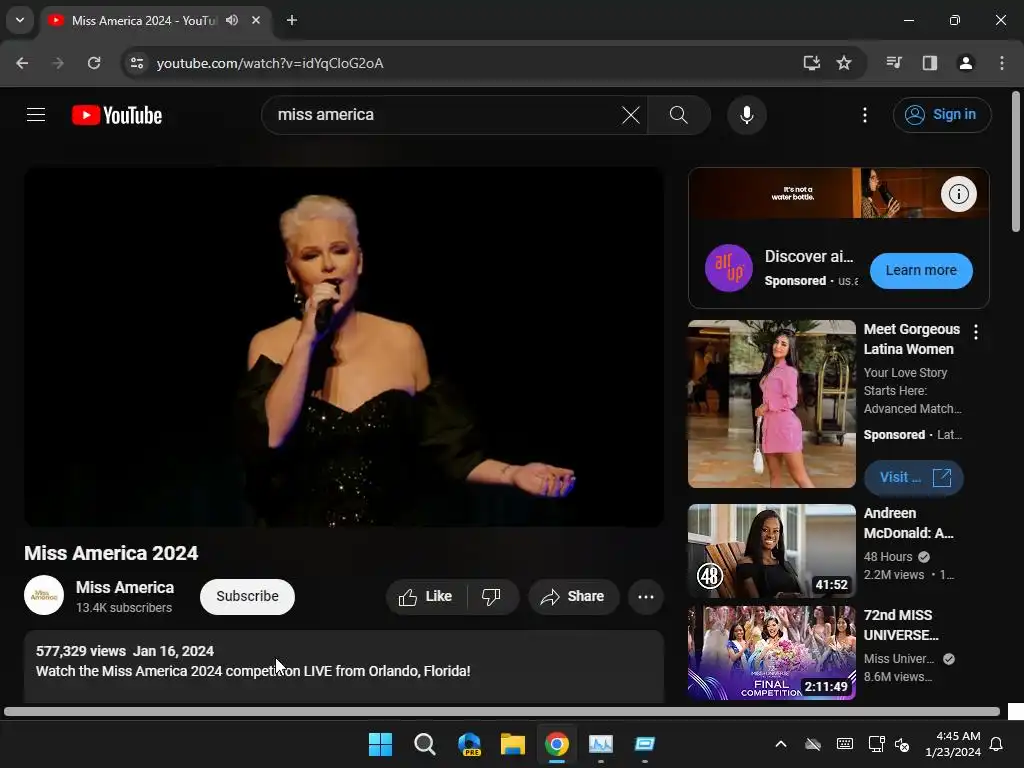Go to YouTube home via logo

[x=117, y=115]
